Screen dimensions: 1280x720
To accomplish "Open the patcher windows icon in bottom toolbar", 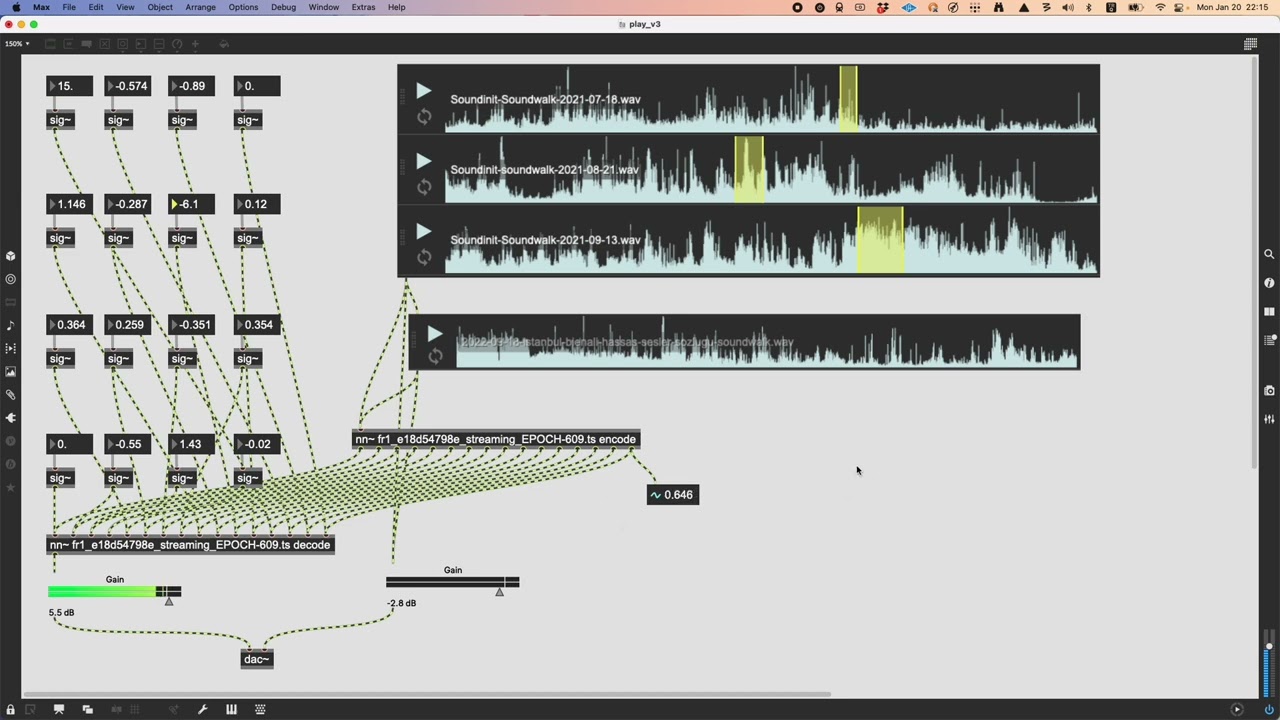I will coord(87,709).
